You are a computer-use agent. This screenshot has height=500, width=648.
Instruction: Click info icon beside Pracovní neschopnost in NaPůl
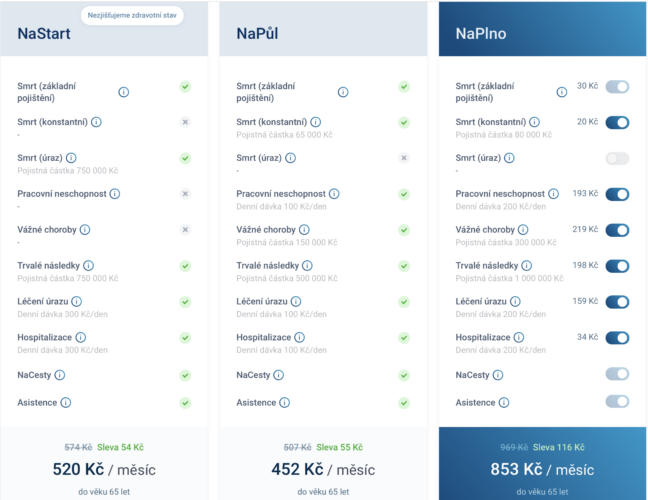(x=334, y=194)
